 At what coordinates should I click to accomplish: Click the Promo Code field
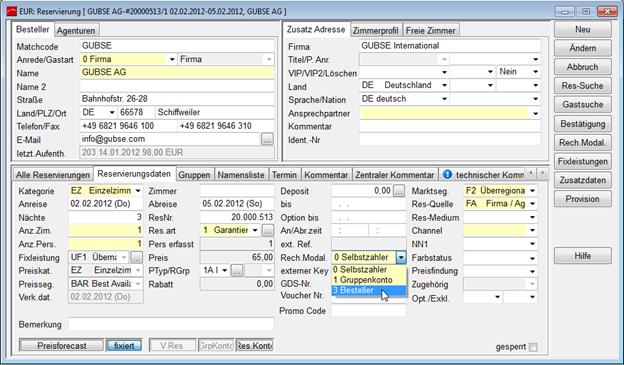point(369,310)
